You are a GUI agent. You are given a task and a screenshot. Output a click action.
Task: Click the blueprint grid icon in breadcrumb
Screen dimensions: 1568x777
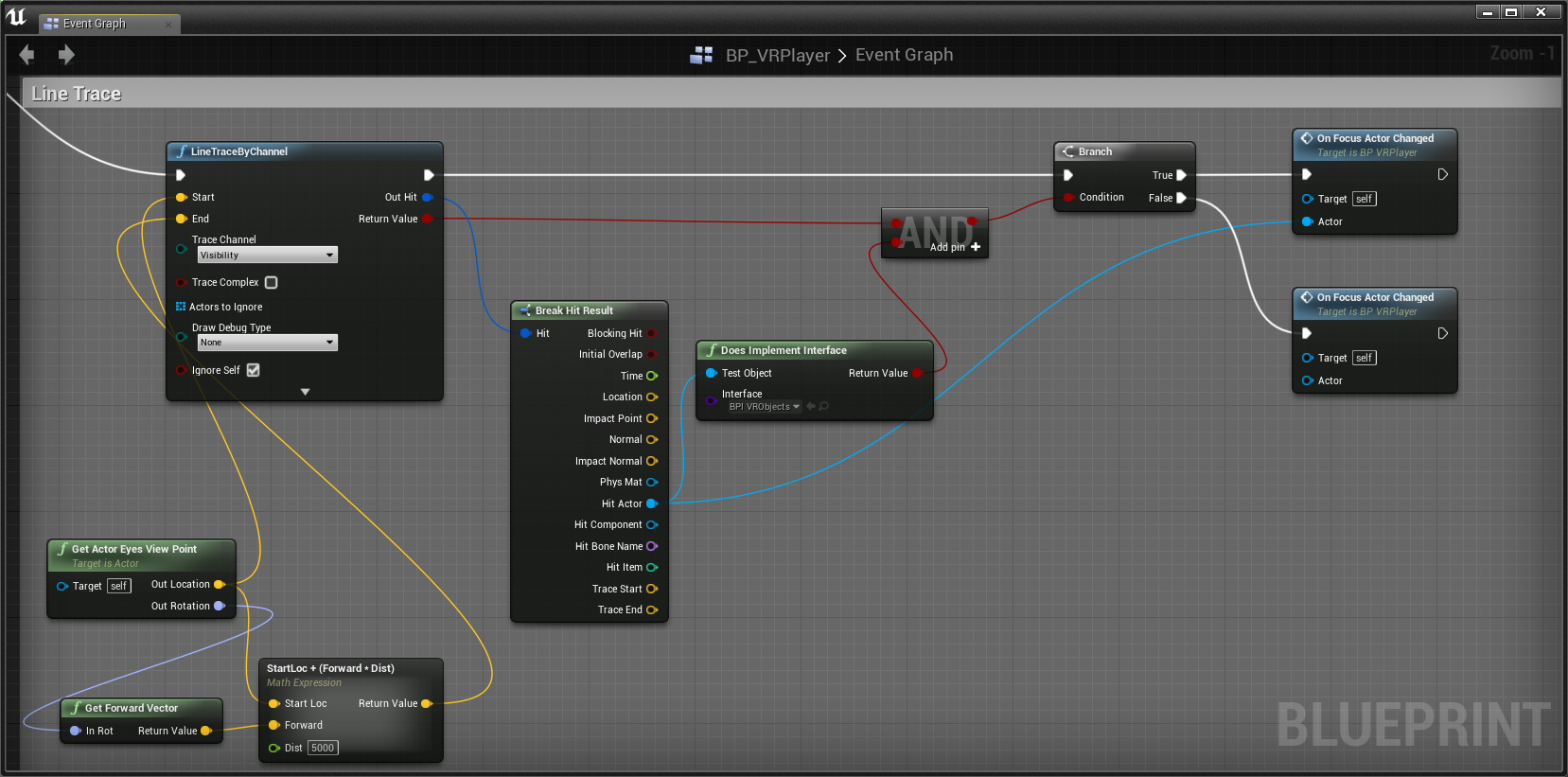(x=701, y=55)
